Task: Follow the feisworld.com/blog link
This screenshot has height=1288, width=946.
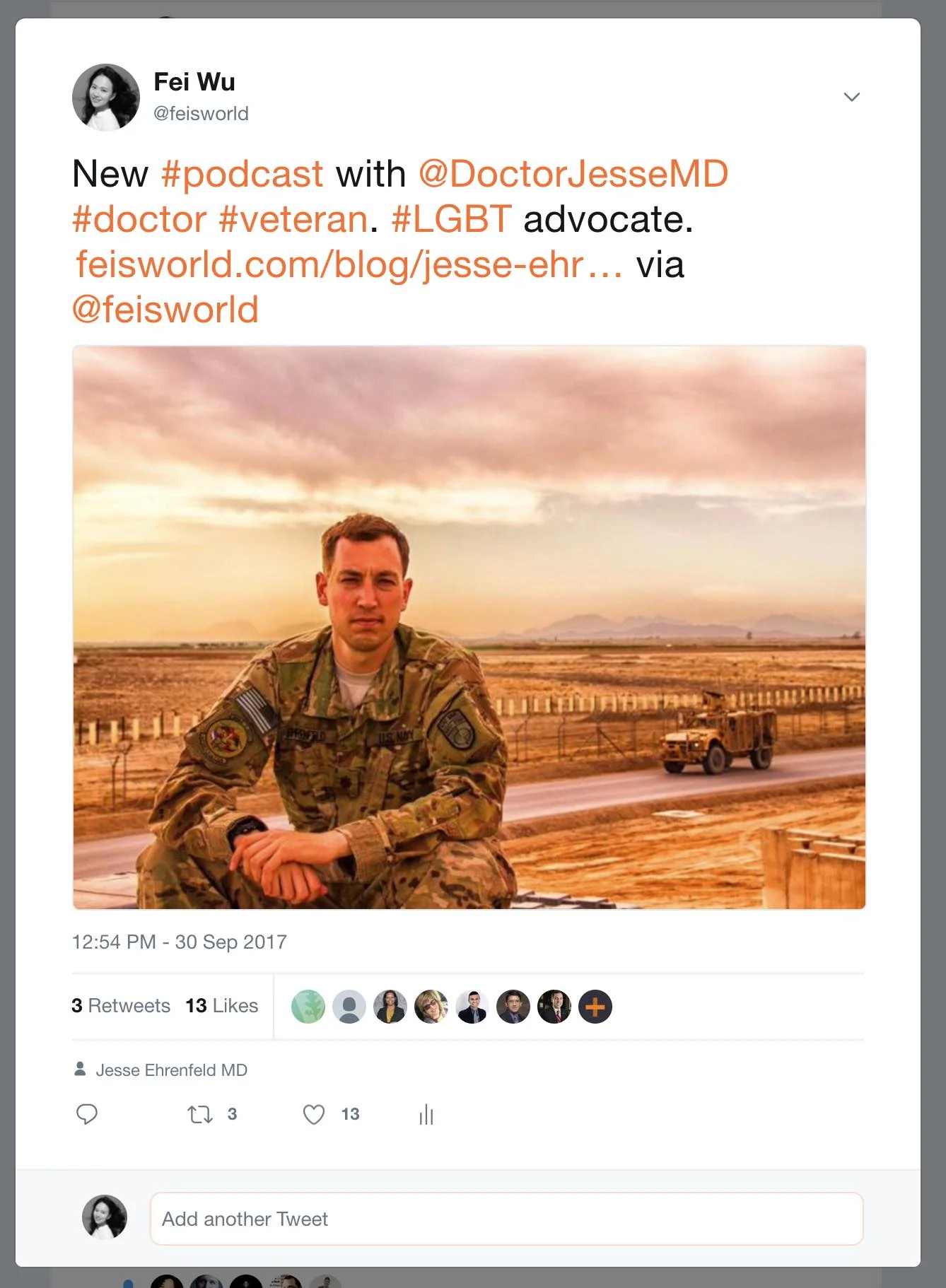Action: [349, 264]
